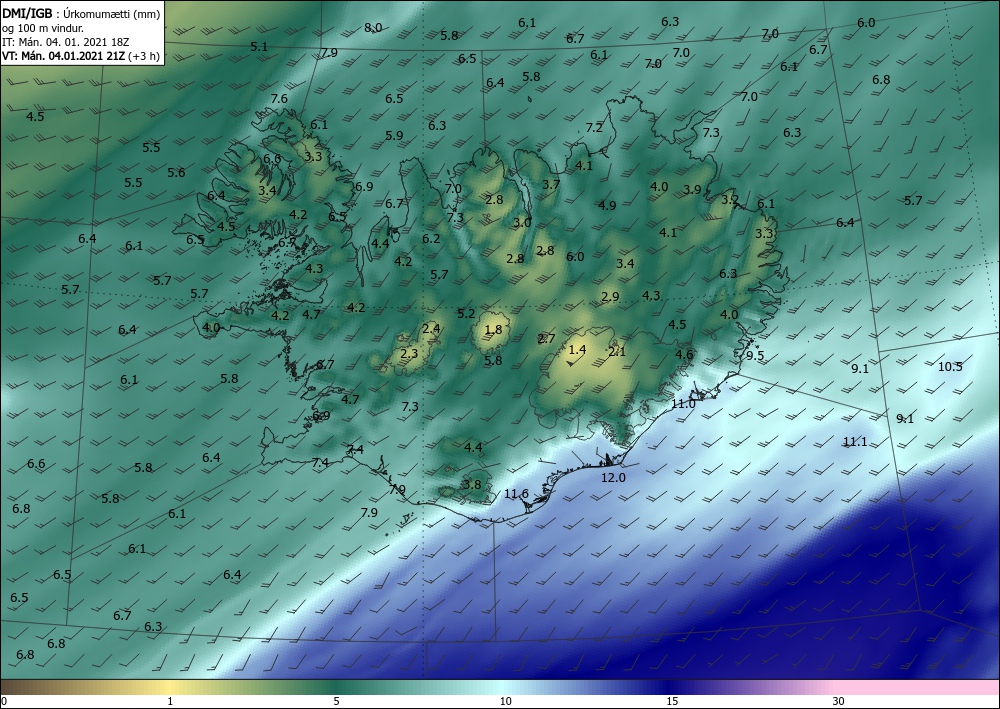Click the 12.0 precipitation value on the southeast coast
The width and height of the screenshot is (1000, 709).
tap(614, 477)
